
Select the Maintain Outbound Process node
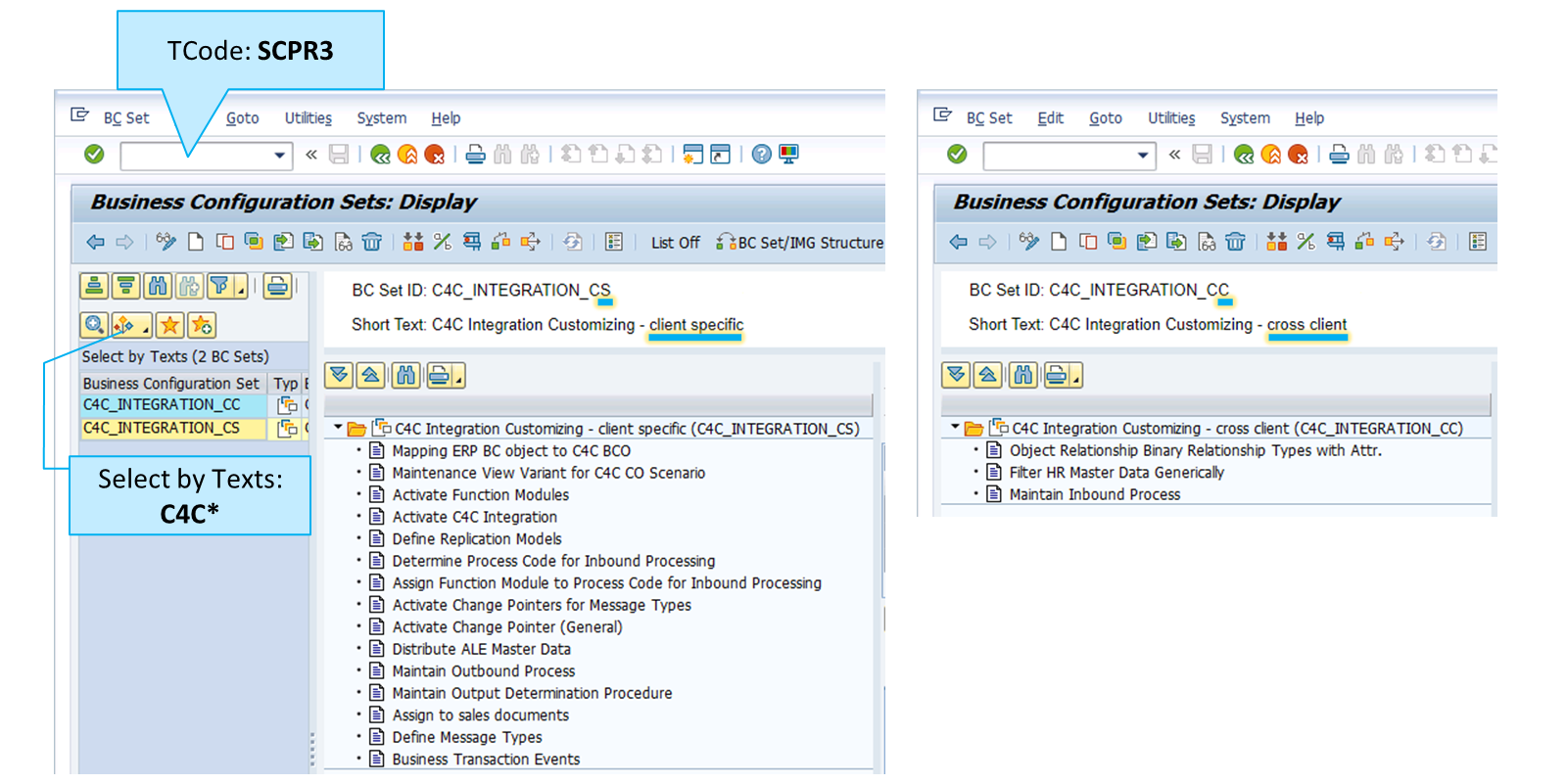tap(484, 670)
